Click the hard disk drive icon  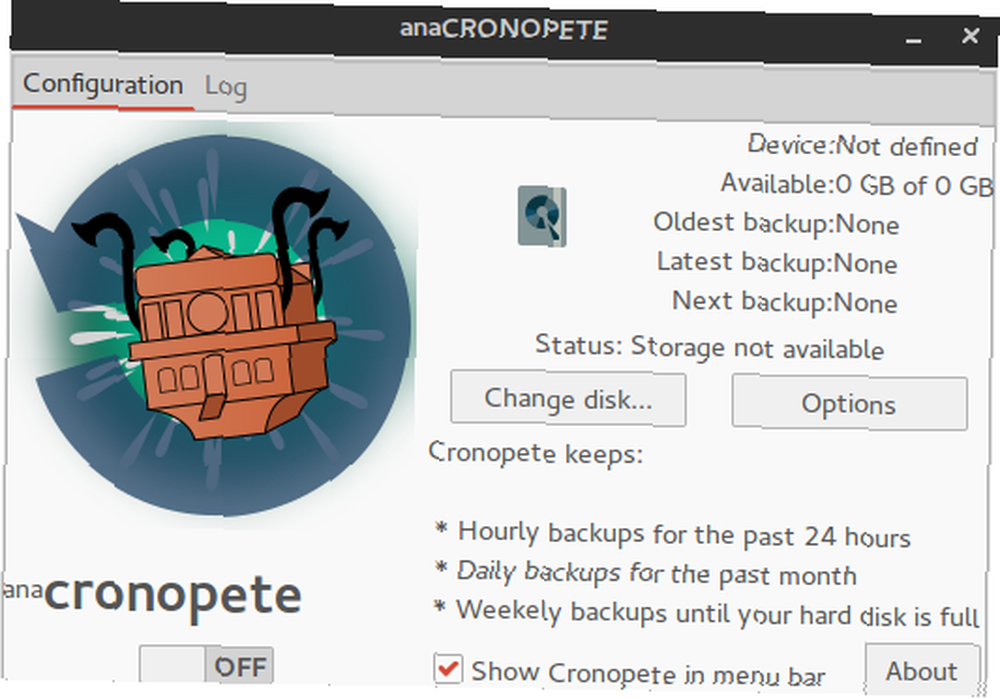(x=541, y=216)
